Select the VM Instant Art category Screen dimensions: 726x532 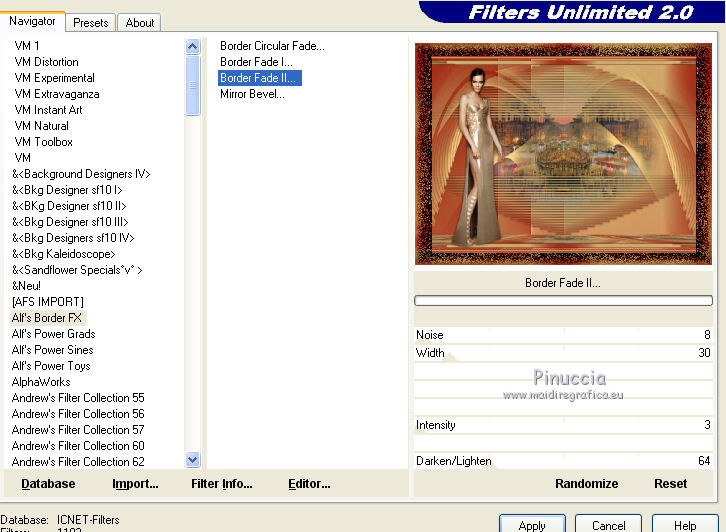click(x=49, y=110)
